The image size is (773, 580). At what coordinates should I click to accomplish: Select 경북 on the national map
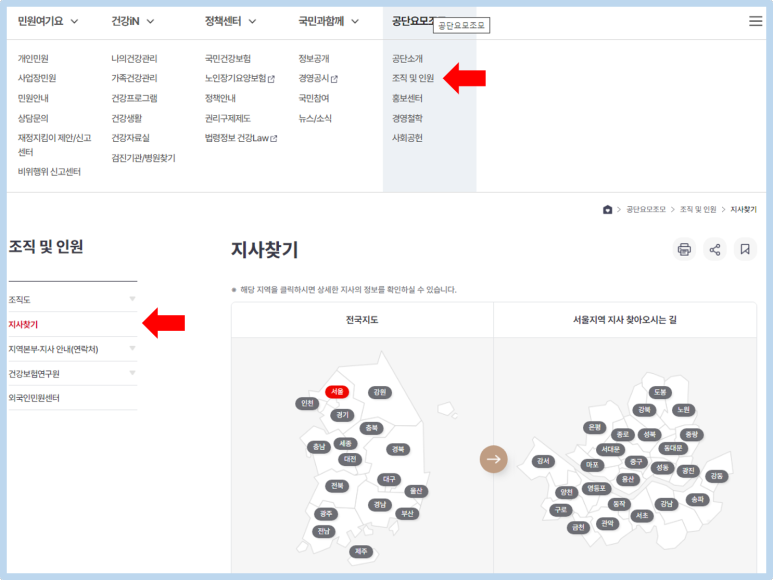click(398, 449)
